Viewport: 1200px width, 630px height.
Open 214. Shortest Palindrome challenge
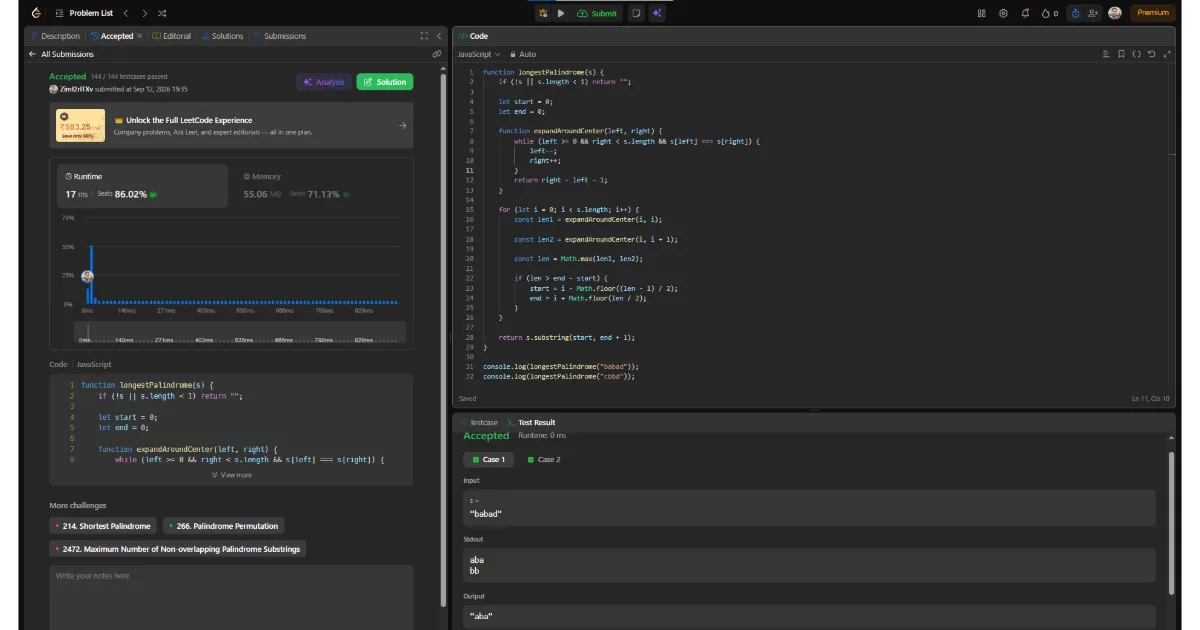[103, 526]
